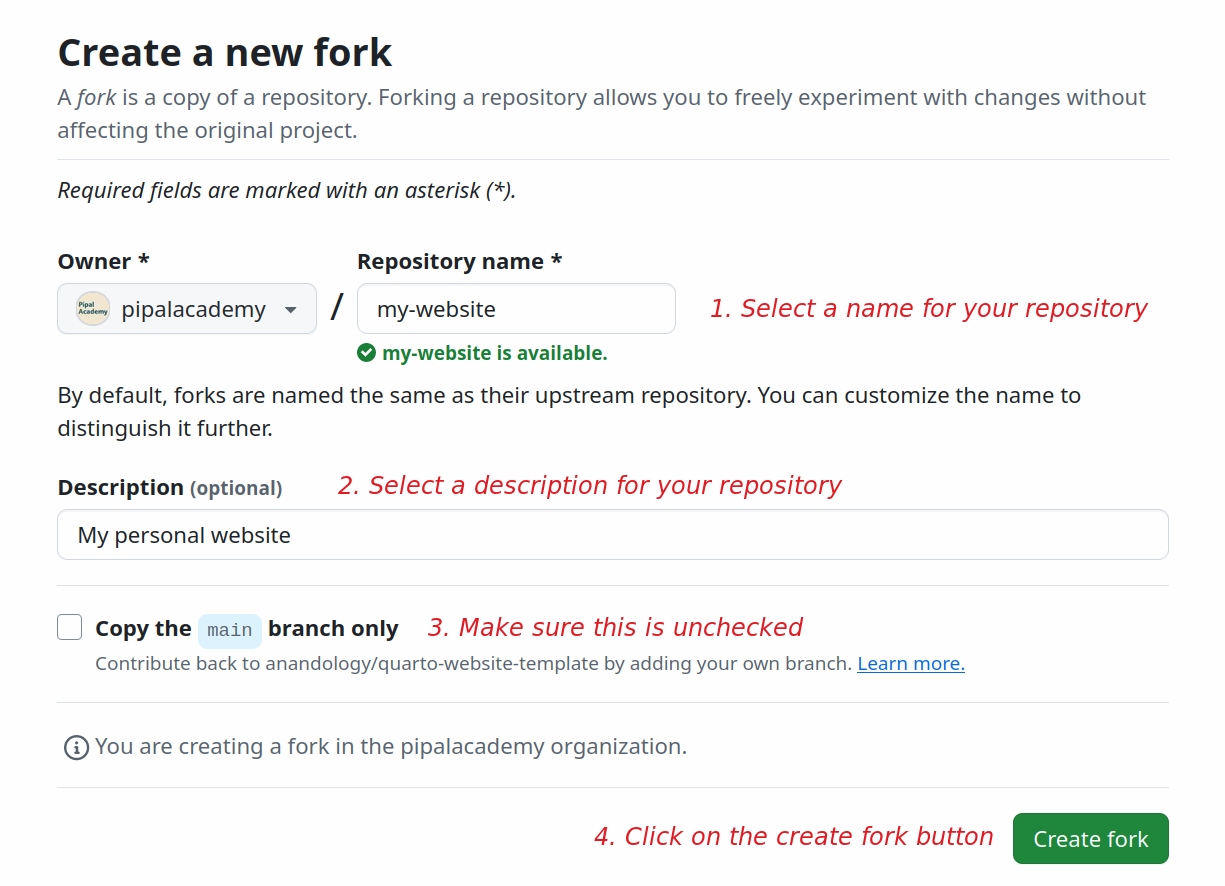This screenshot has width=1225, height=886.
Task: Open the Learn more link
Action: click(911, 663)
